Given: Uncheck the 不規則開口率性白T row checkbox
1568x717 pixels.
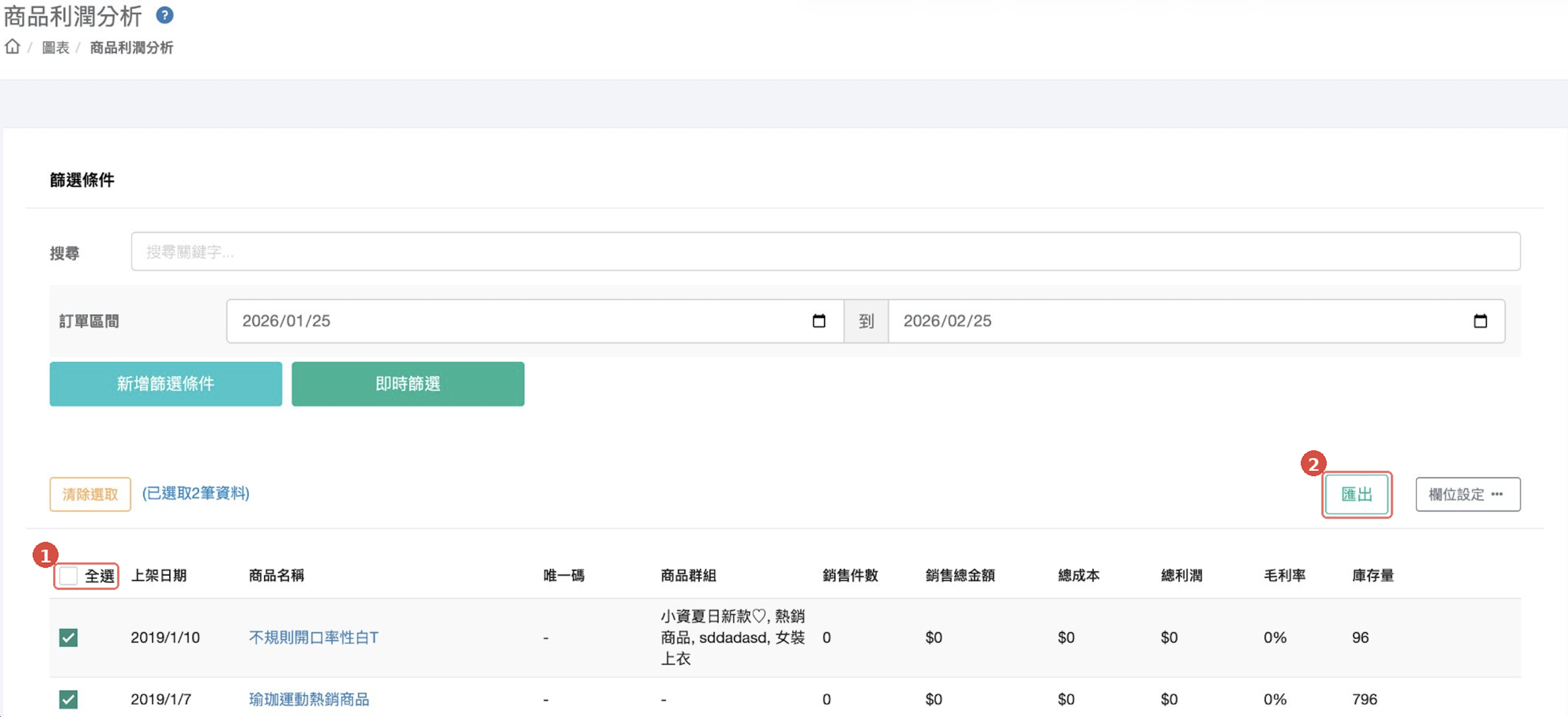Looking at the screenshot, I should (69, 637).
